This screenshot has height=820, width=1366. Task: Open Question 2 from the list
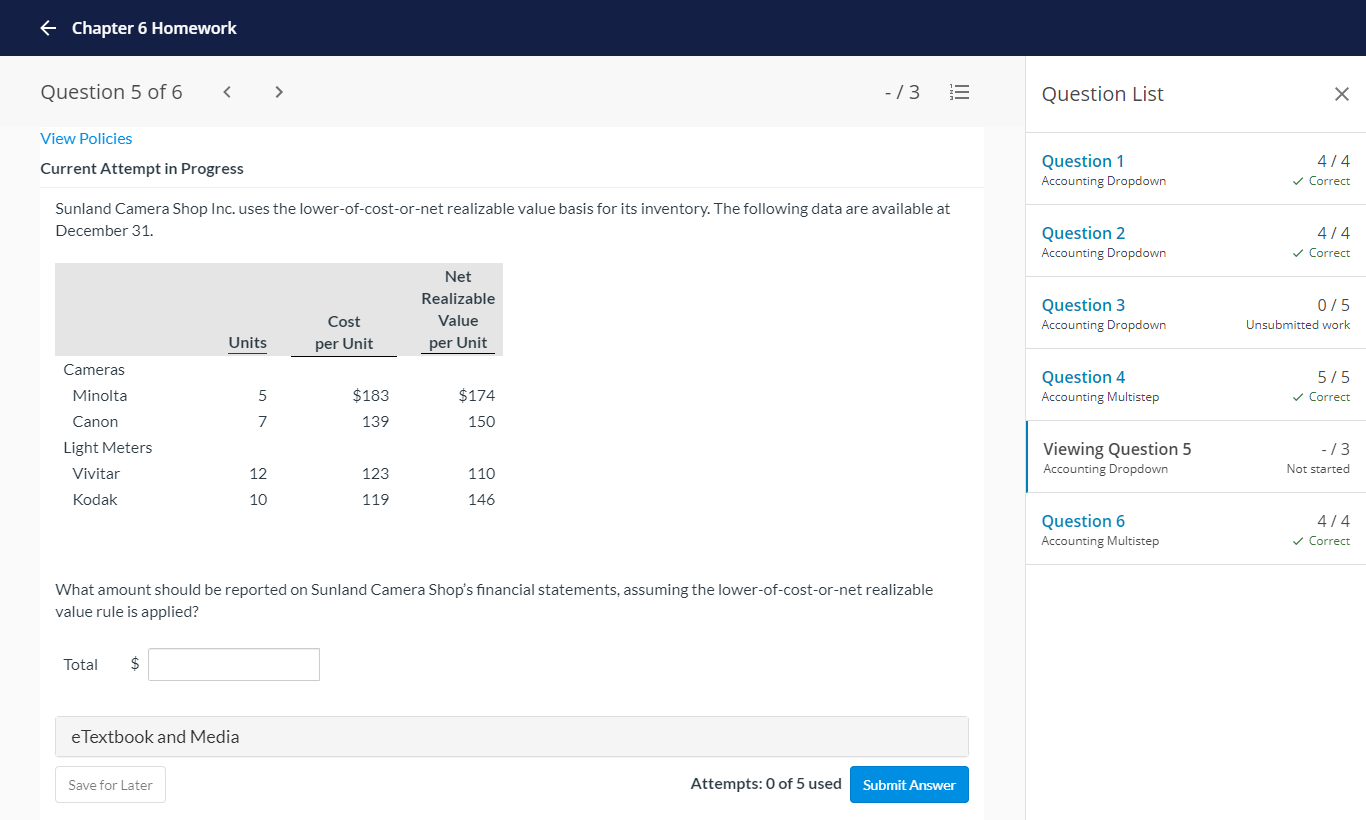[1083, 233]
